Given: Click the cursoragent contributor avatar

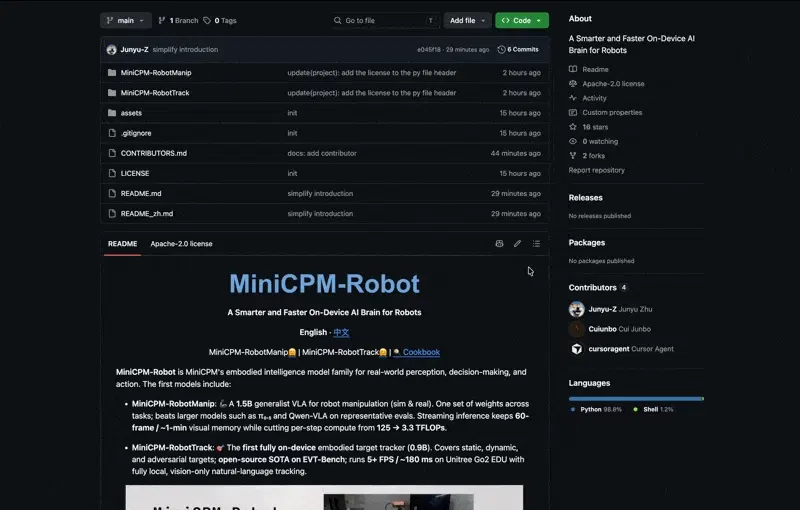Looking at the screenshot, I should [x=577, y=349].
